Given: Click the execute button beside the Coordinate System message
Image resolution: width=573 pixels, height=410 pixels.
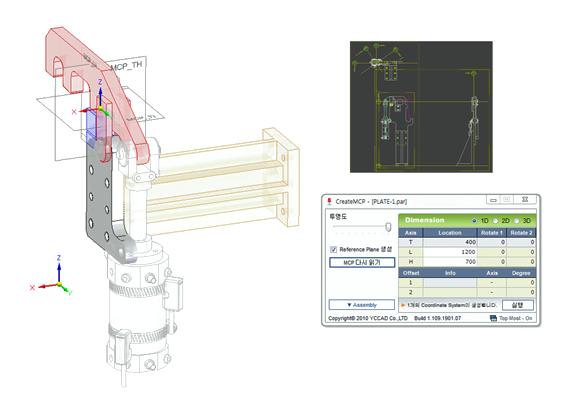Looking at the screenshot, I should pyautogui.click(x=518, y=305).
